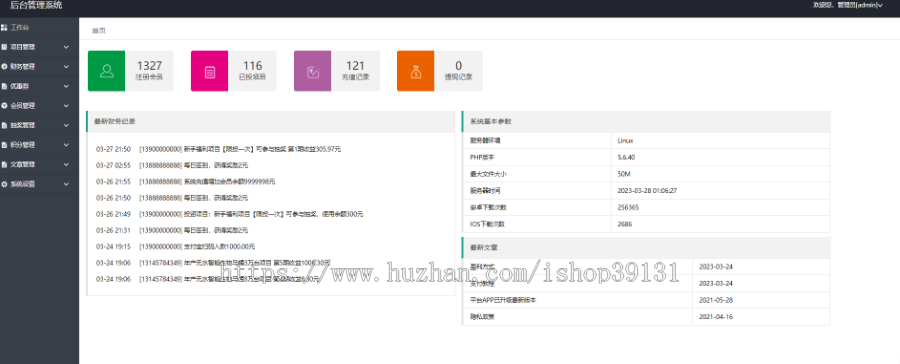Click the iOS downloads value 2686
The image size is (900, 364).
(x=625, y=223)
